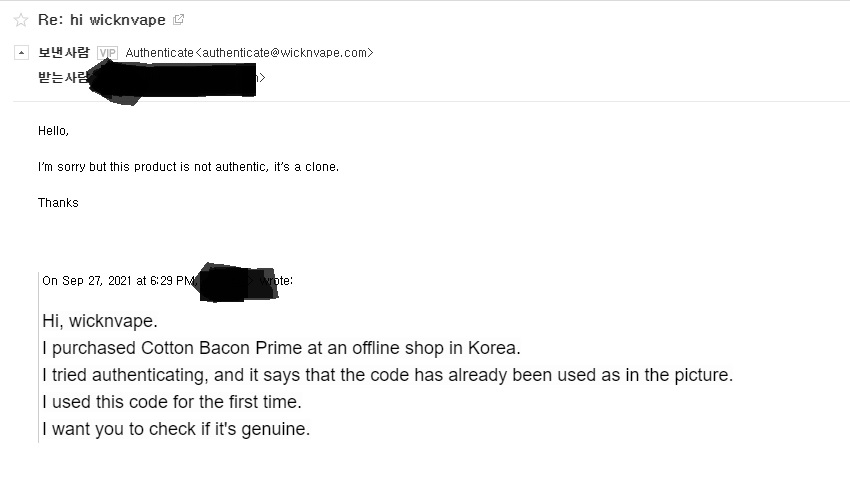Click the 받는사람 recipient label
This screenshot has width=850, height=502.
[x=63, y=78]
